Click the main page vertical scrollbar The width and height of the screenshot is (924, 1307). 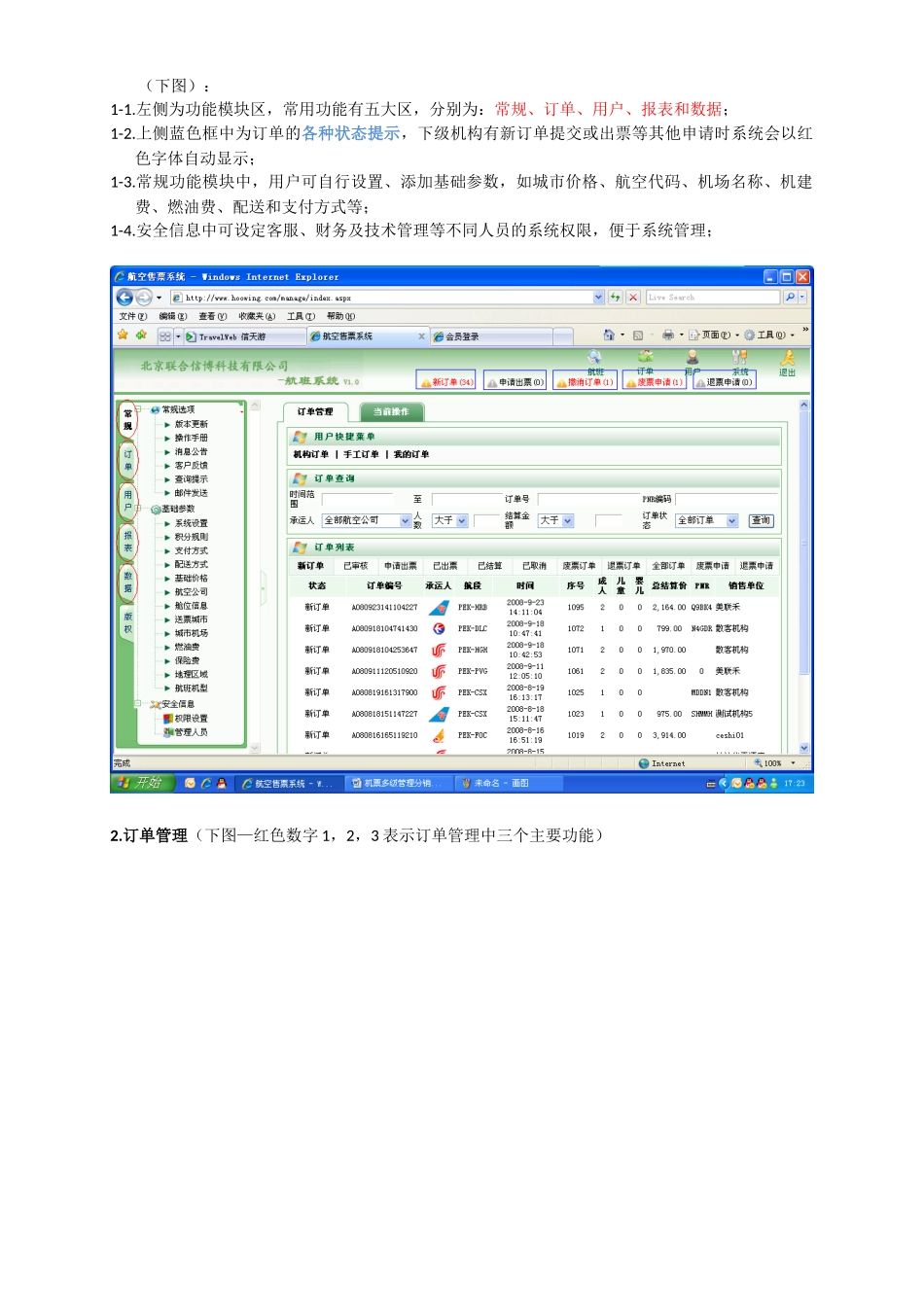pyautogui.click(x=804, y=578)
